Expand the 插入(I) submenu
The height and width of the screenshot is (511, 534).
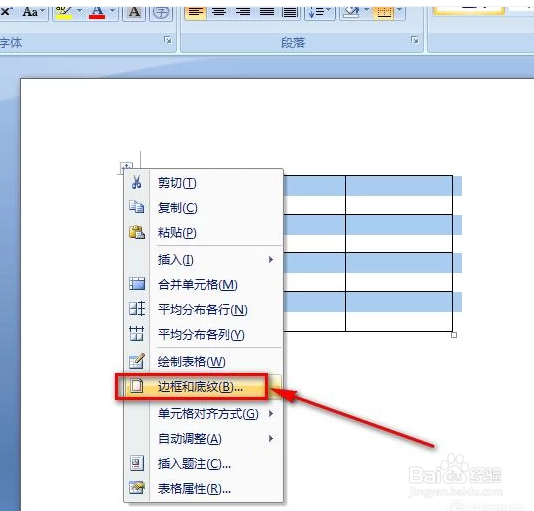203,260
